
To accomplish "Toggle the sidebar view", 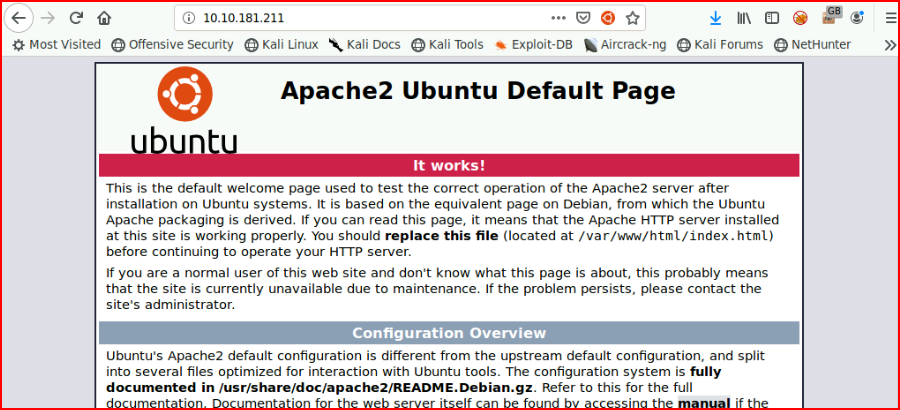I will pos(772,18).
